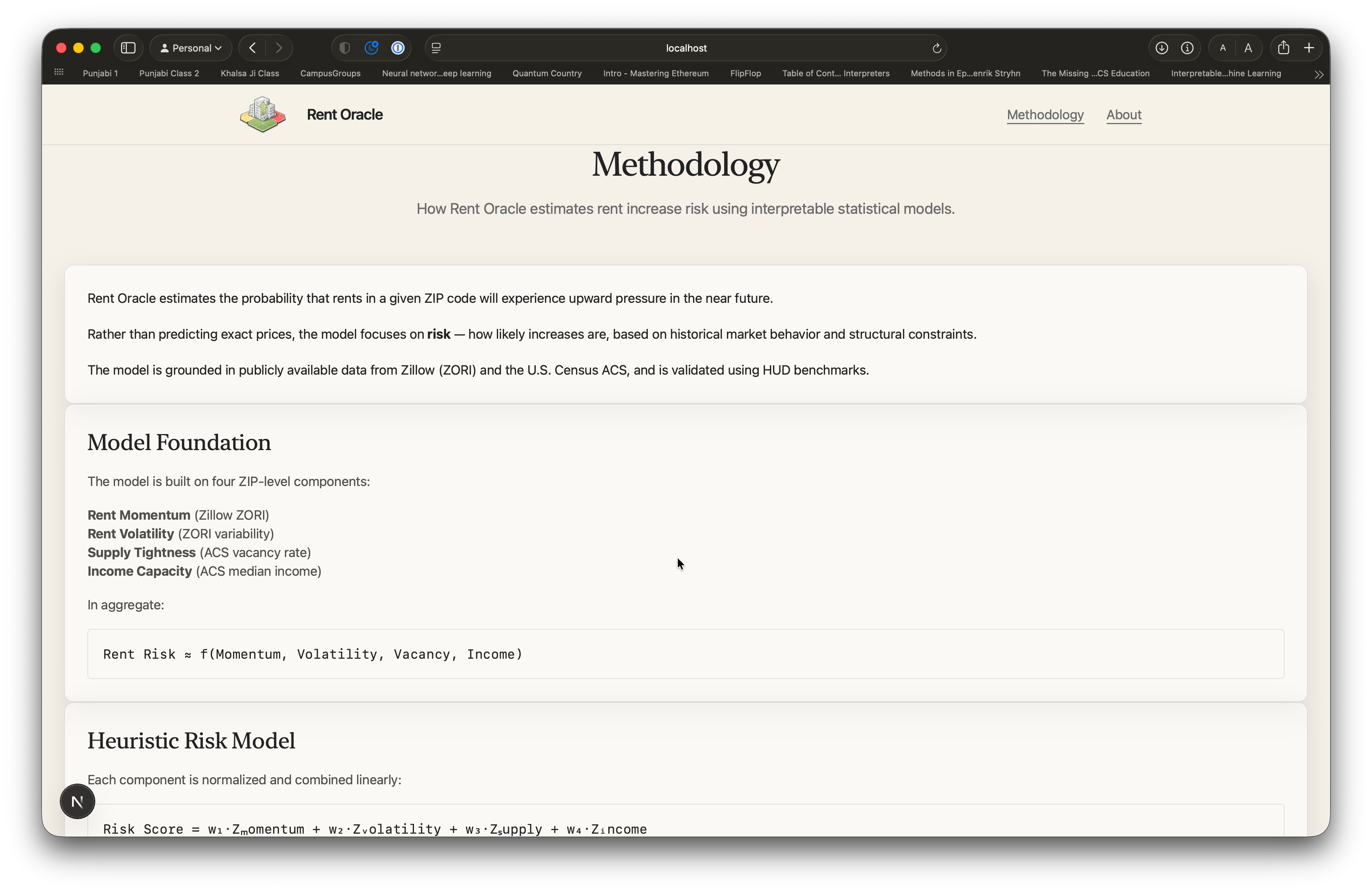Screen dimensions: 1372x892
Task: Click the Rent Oracle logo
Action: [263, 115]
